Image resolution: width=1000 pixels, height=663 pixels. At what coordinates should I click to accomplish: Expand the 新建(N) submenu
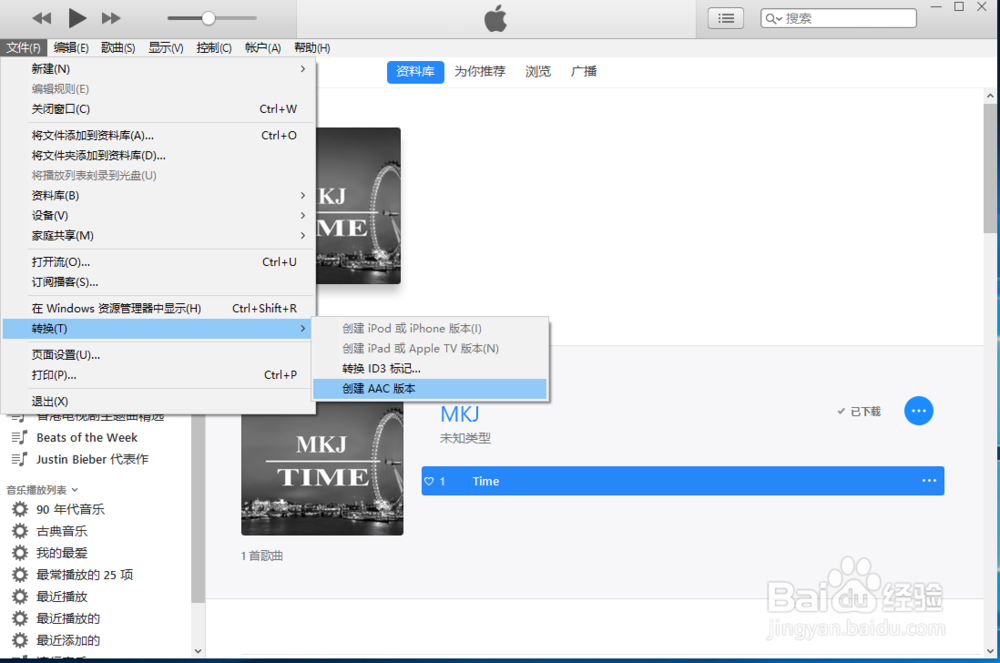click(x=158, y=69)
